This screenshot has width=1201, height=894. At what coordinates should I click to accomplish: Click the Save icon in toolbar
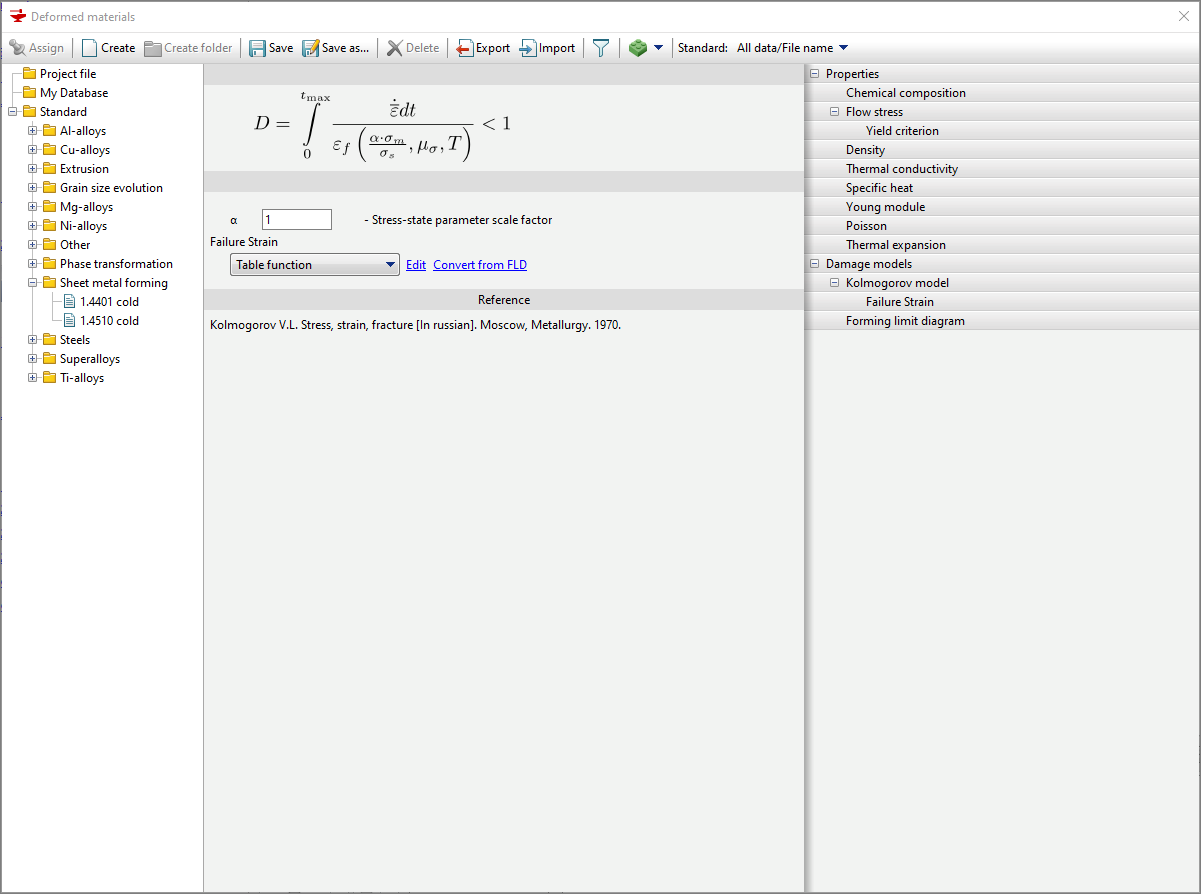coord(258,48)
